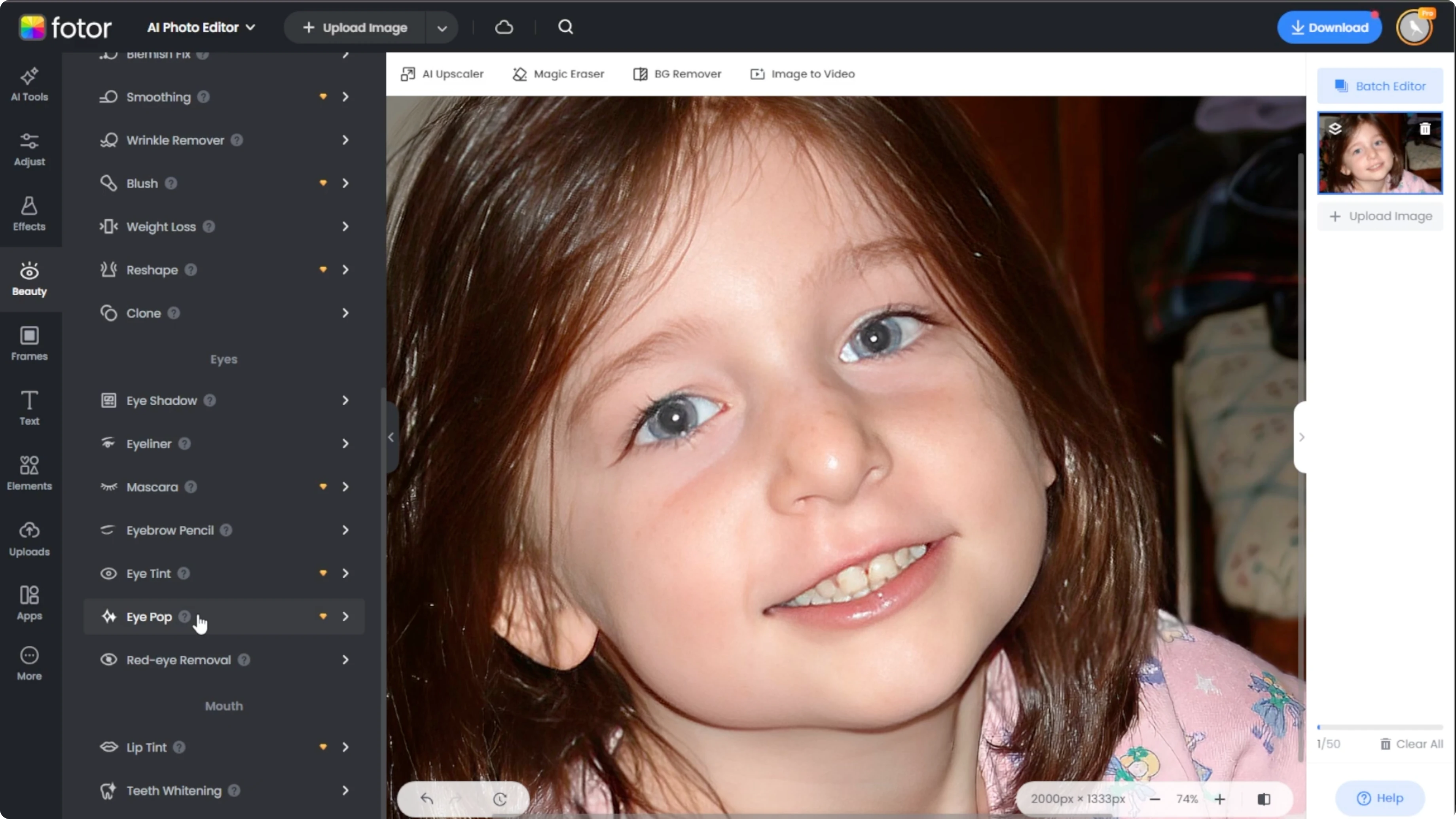This screenshot has width=1456, height=819.
Task: Click the search magnifier icon
Action: coord(566,27)
